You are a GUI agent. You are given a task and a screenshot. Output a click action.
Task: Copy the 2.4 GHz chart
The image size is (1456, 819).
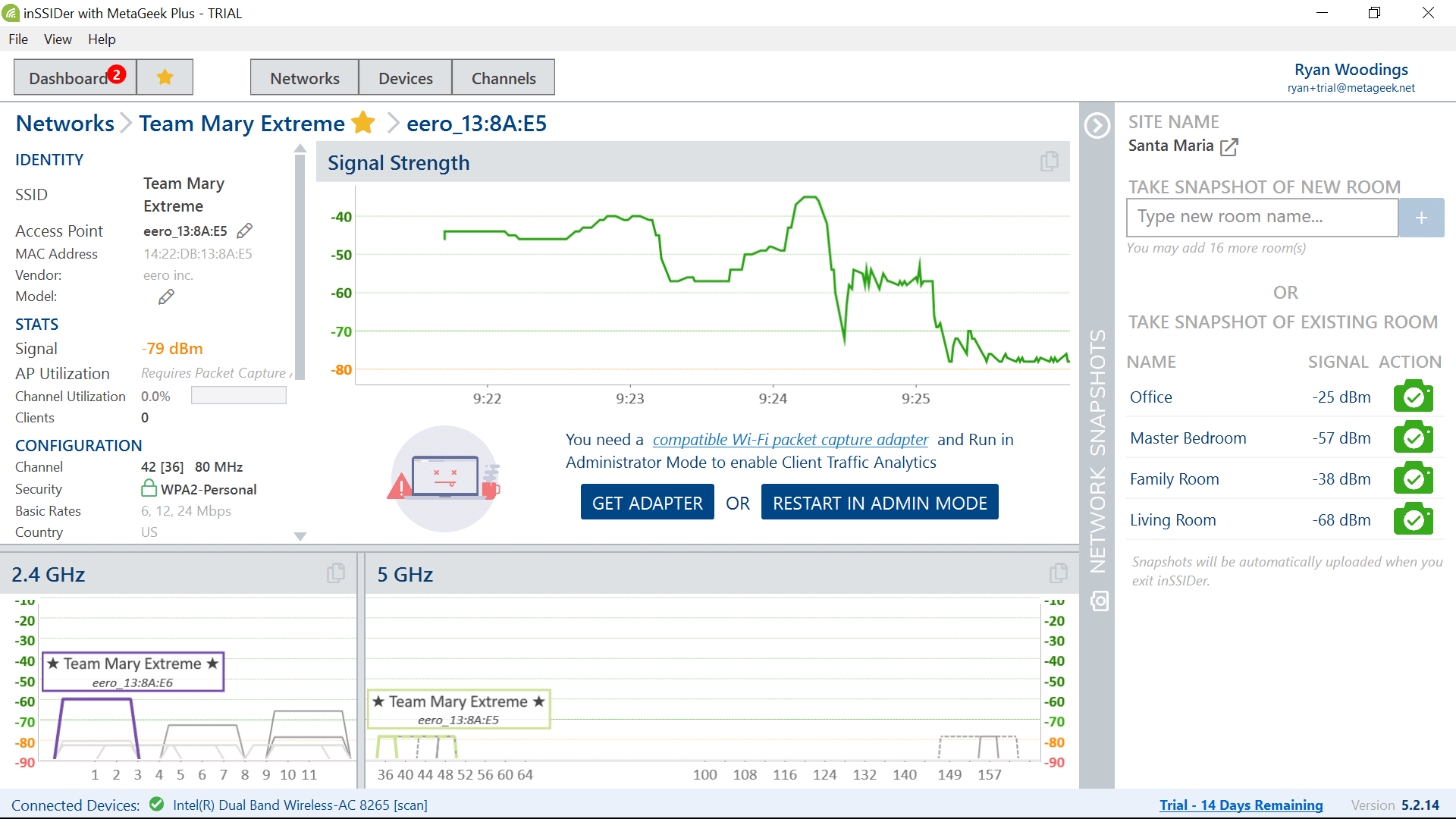(x=336, y=573)
